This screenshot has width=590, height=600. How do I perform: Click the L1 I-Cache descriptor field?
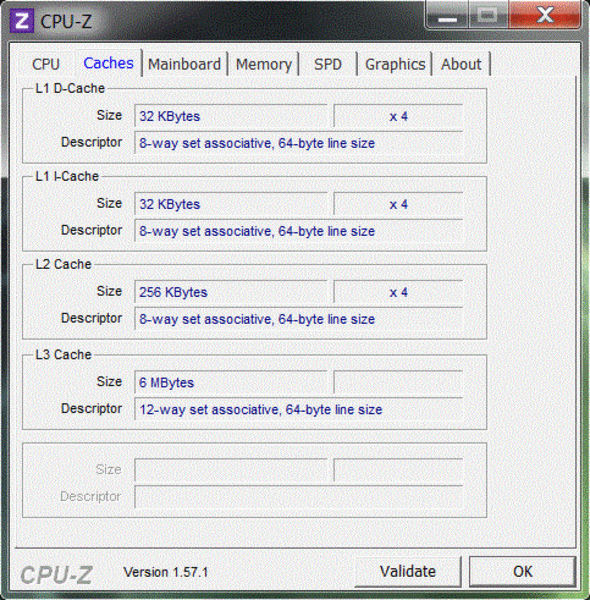pyautogui.click(x=298, y=231)
